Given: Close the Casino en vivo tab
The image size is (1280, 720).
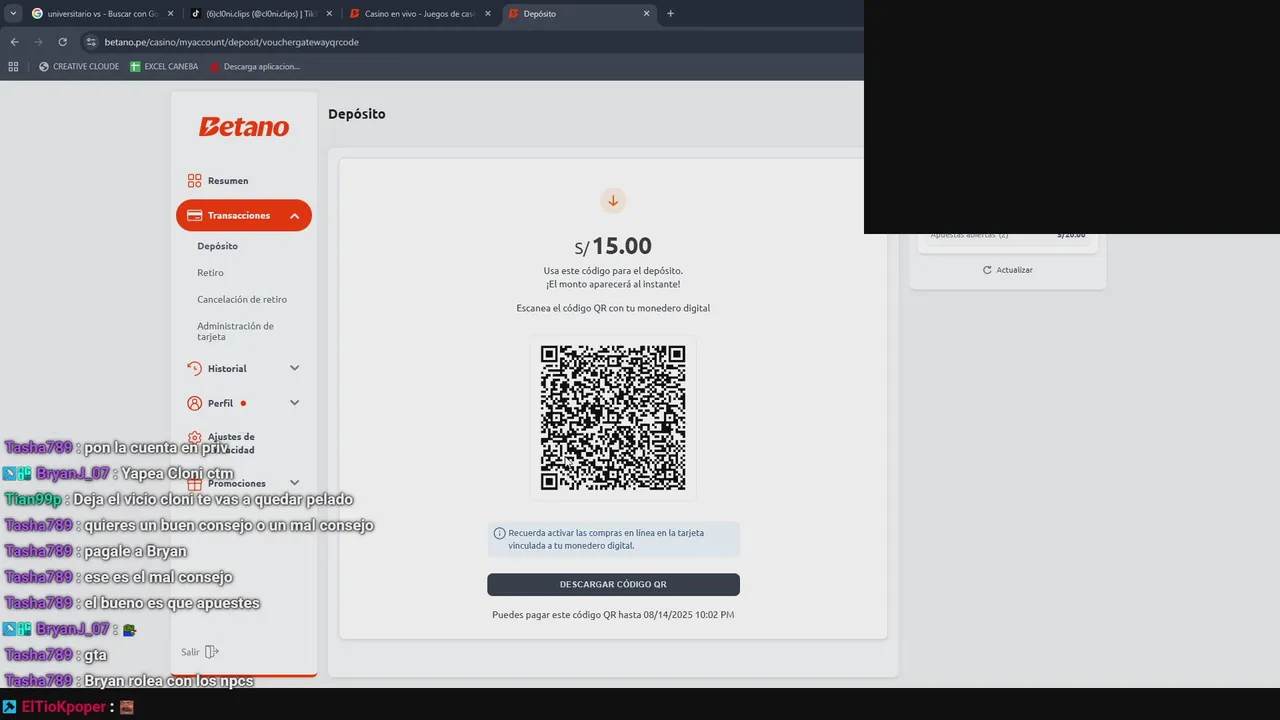Looking at the screenshot, I should [x=488, y=14].
